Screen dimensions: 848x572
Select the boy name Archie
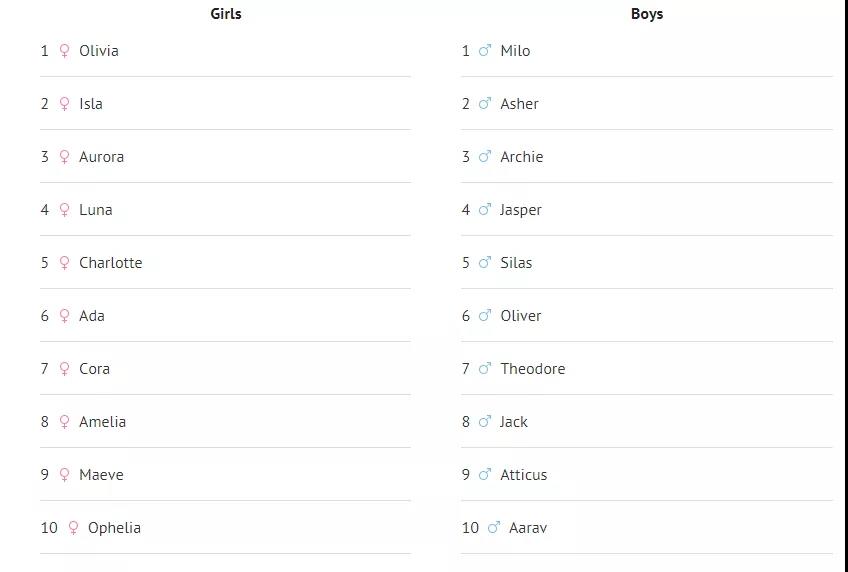[x=522, y=157]
